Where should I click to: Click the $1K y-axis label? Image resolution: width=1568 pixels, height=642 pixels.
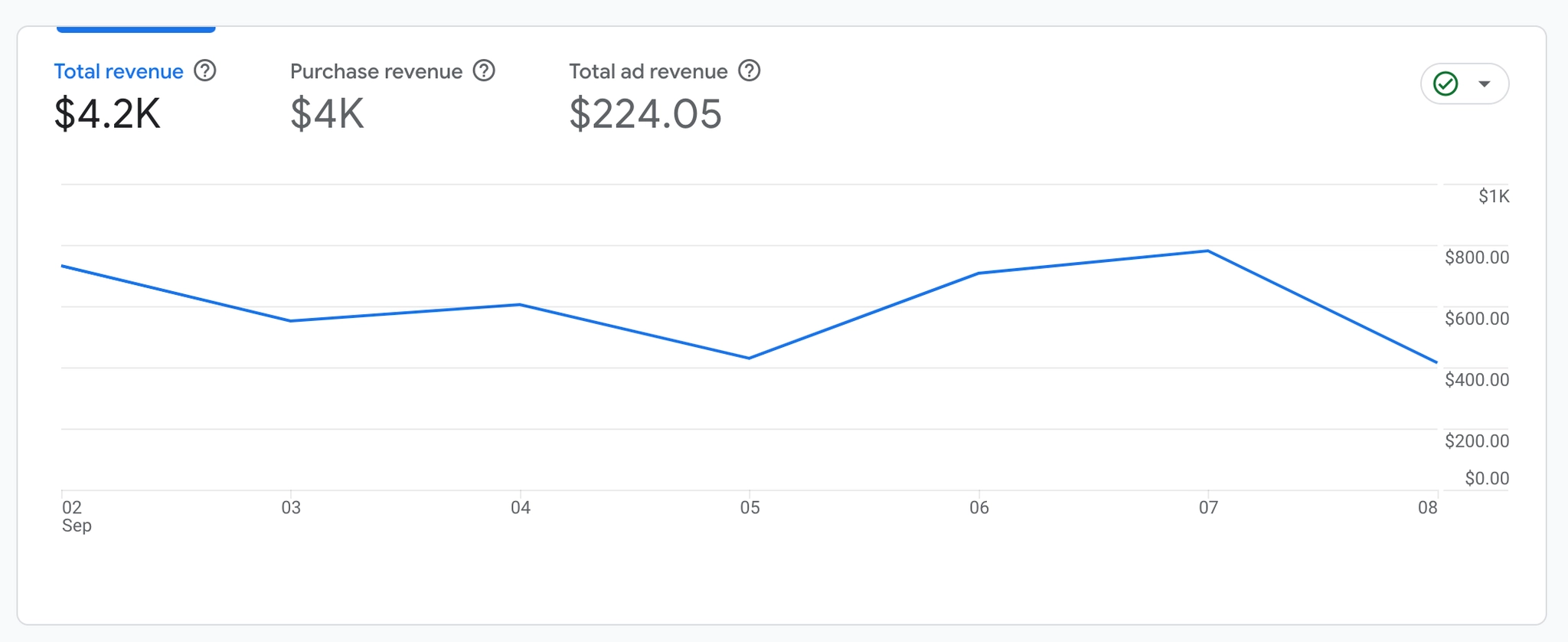click(x=1493, y=197)
